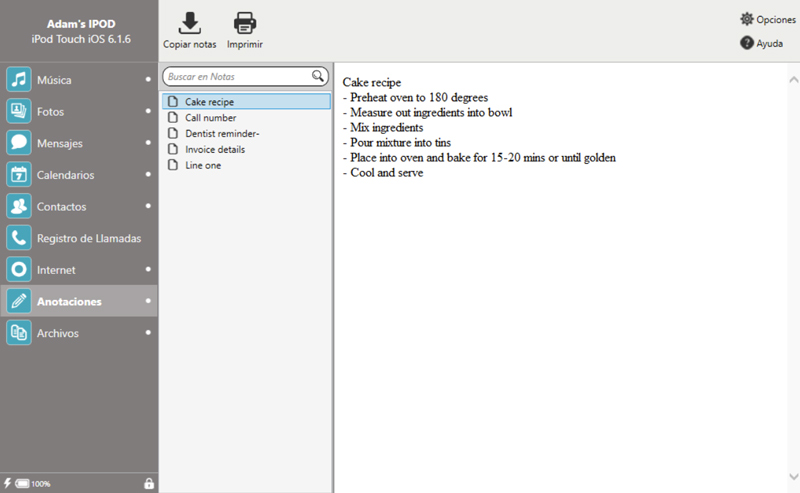Open the Registro de Llamadas phone icon

(19, 238)
